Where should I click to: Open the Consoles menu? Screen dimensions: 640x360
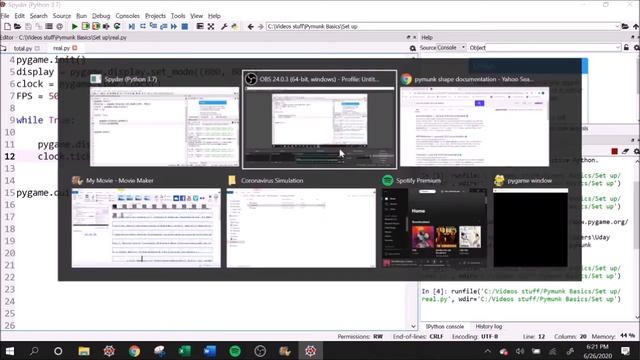127,16
